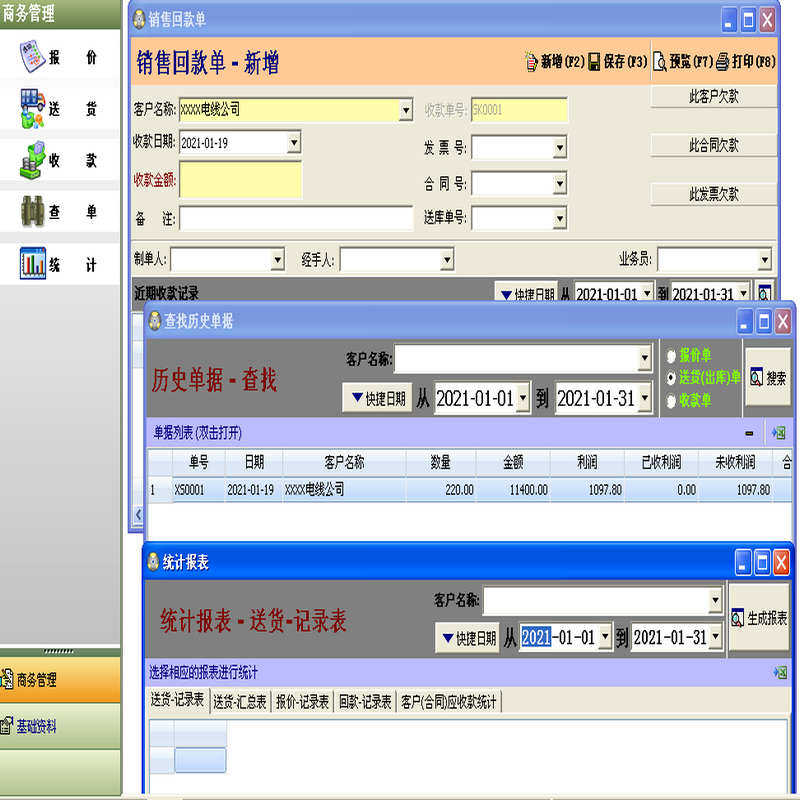This screenshot has height=800, width=800.
Task: Select the XS0001 row in 单据列表
Action: coord(469,490)
